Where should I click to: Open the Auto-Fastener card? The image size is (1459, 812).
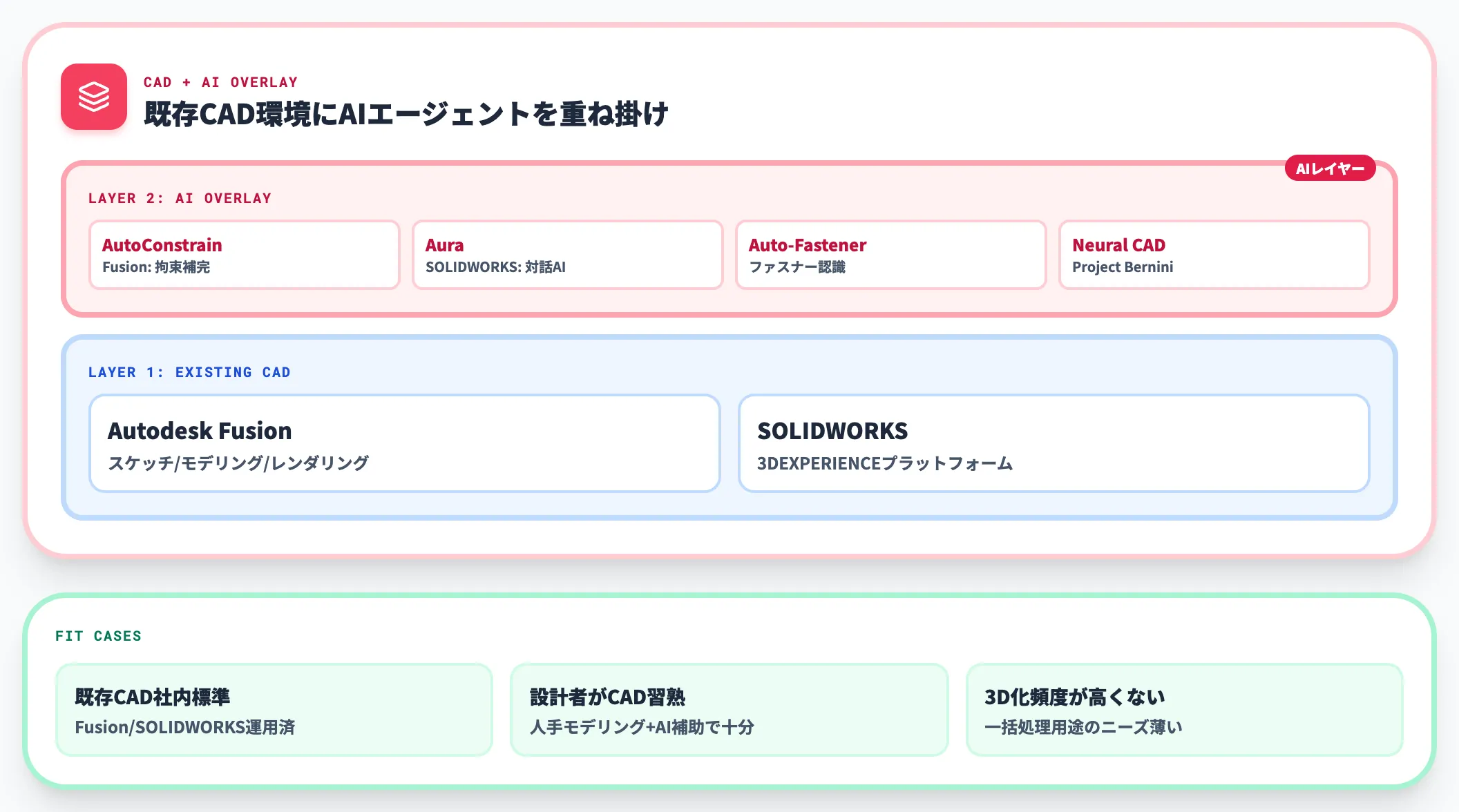pyautogui.click(x=891, y=255)
